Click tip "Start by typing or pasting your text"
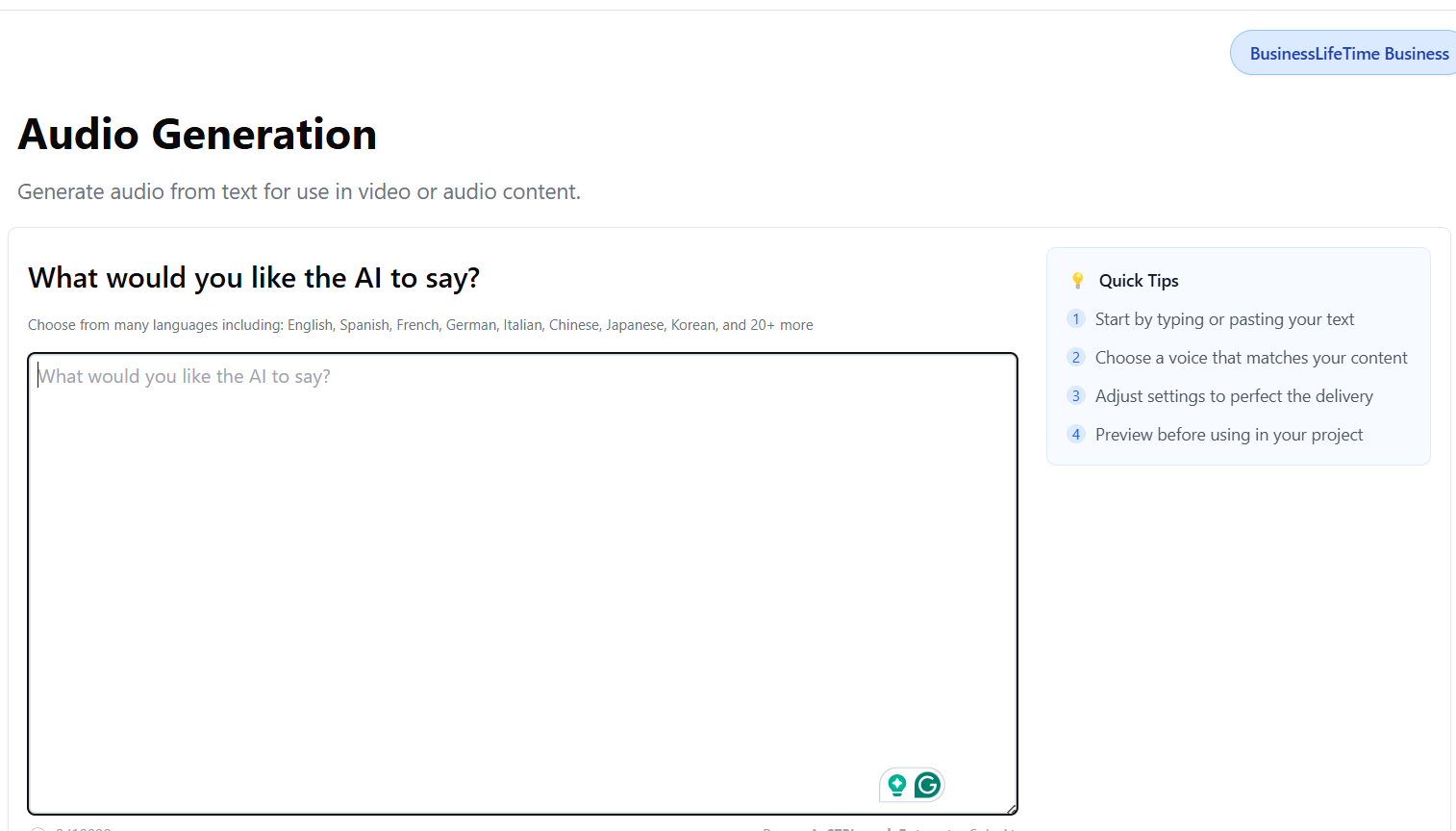The width and height of the screenshot is (1456, 831). (1224, 319)
